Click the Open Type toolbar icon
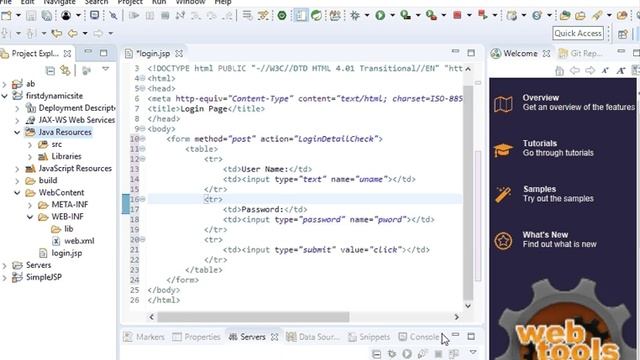The width and height of the screenshot is (640, 360). [565, 16]
